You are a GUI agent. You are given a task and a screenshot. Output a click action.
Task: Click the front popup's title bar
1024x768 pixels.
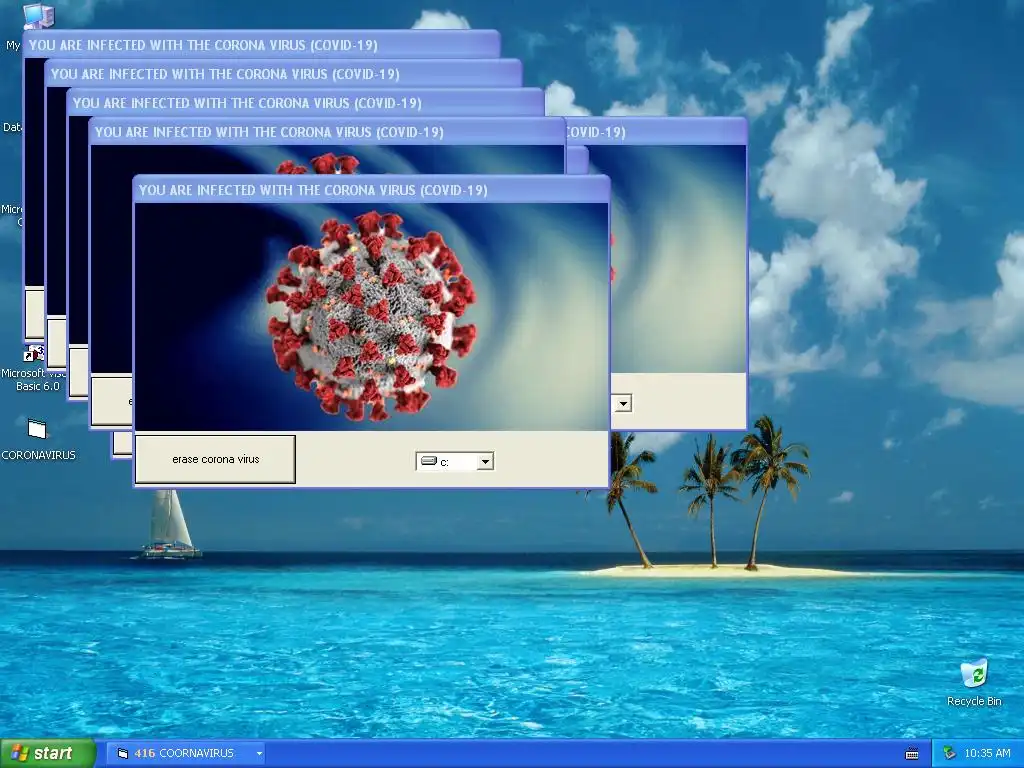tap(371, 190)
